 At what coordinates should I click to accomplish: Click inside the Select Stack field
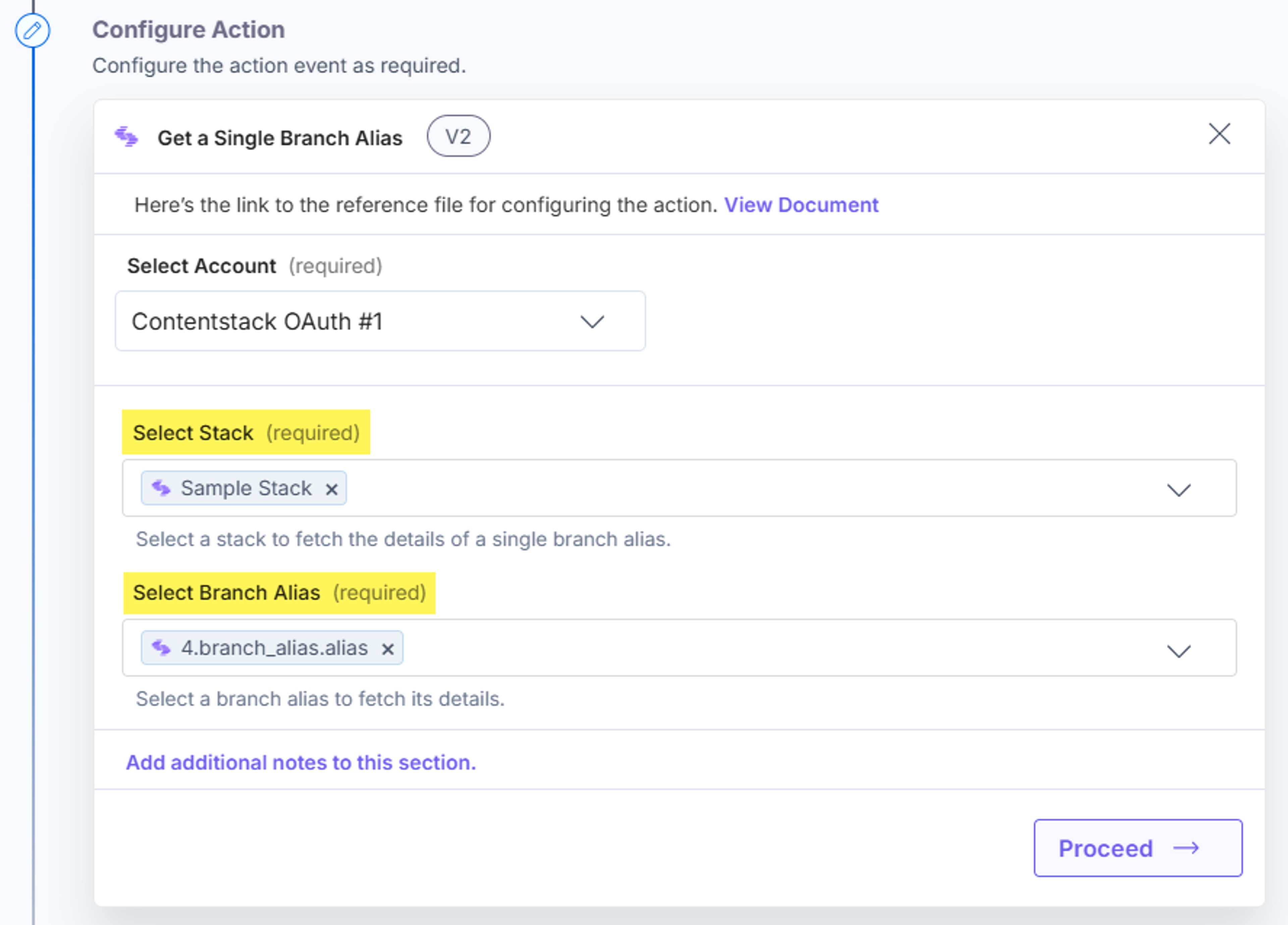click(679, 488)
